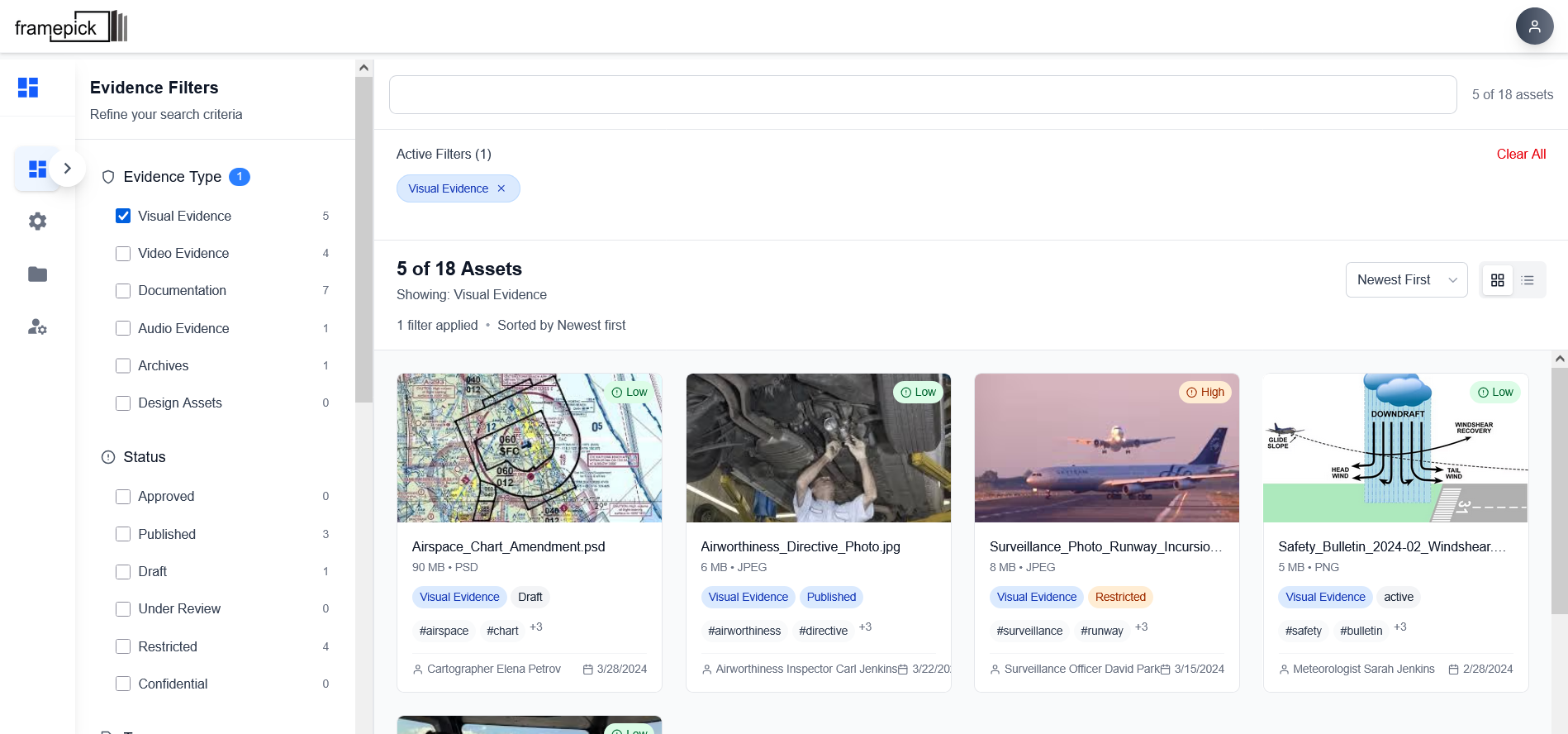Click the shield icon beside Evidence Type
The width and height of the screenshot is (1568, 734).
(108, 177)
